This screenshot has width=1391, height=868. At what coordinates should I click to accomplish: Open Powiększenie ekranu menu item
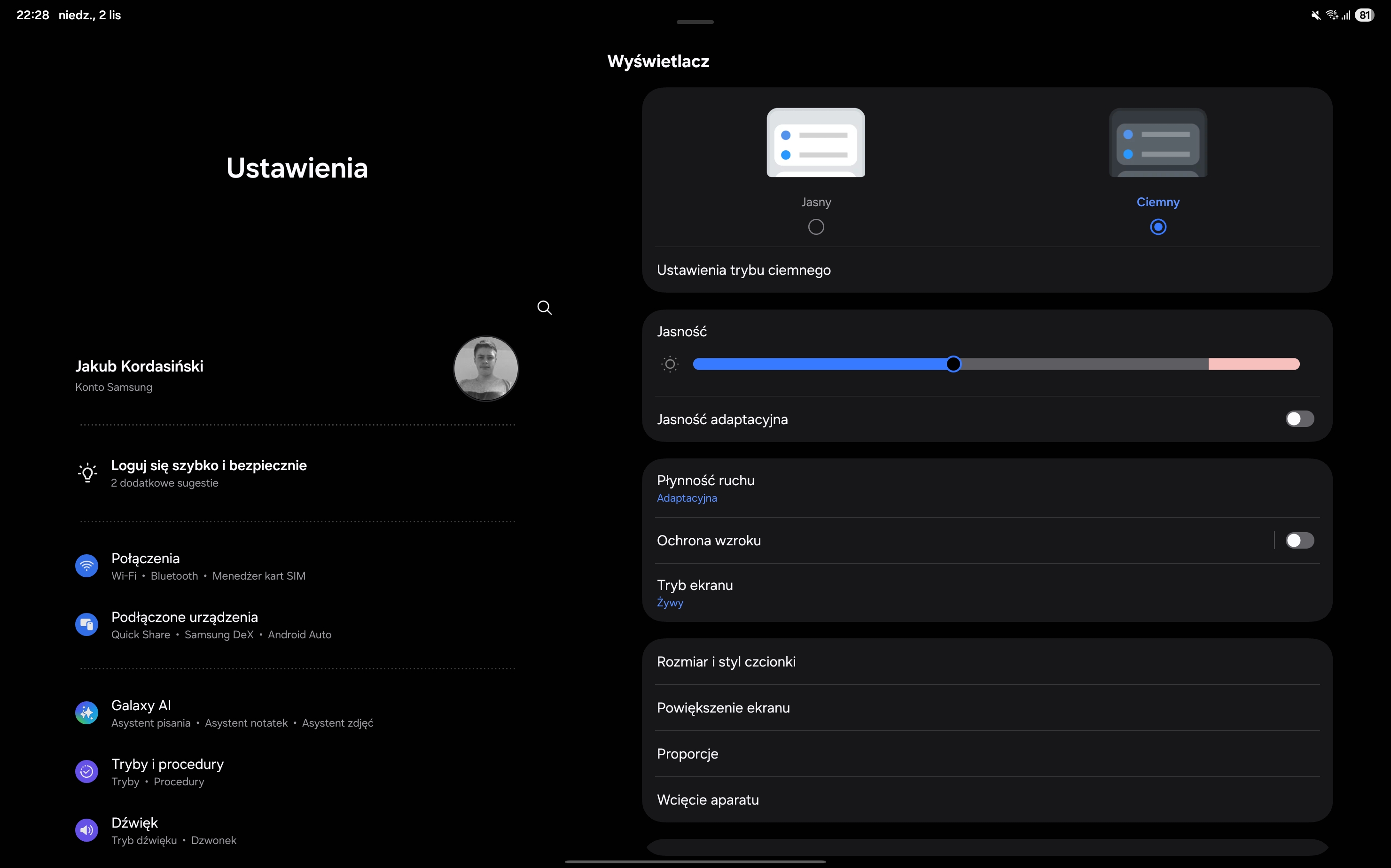pos(723,708)
